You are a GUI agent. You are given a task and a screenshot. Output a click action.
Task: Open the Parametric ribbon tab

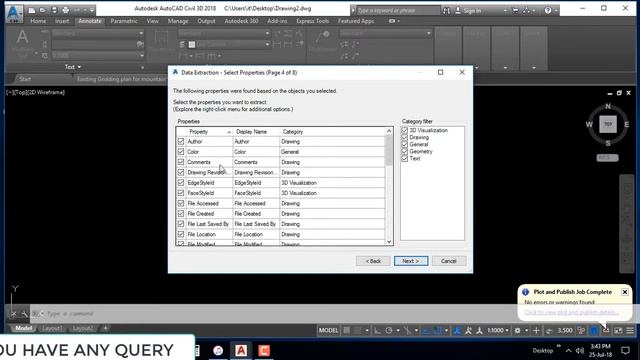pyautogui.click(x=124, y=21)
